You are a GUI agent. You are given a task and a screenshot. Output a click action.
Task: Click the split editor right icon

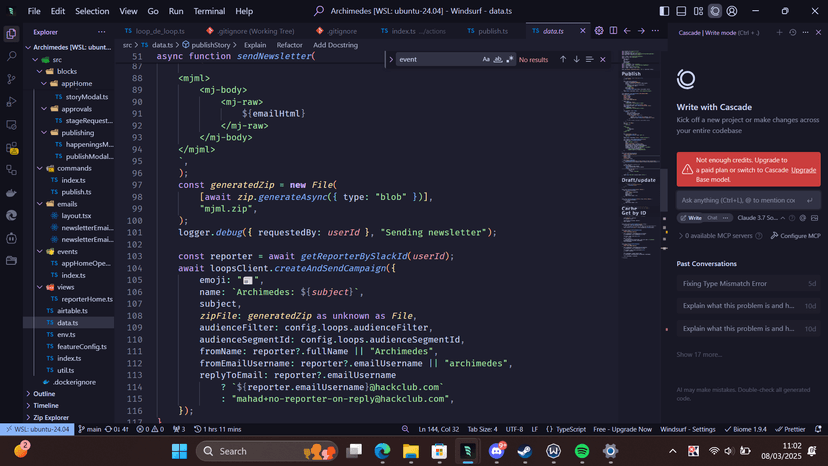point(613,31)
